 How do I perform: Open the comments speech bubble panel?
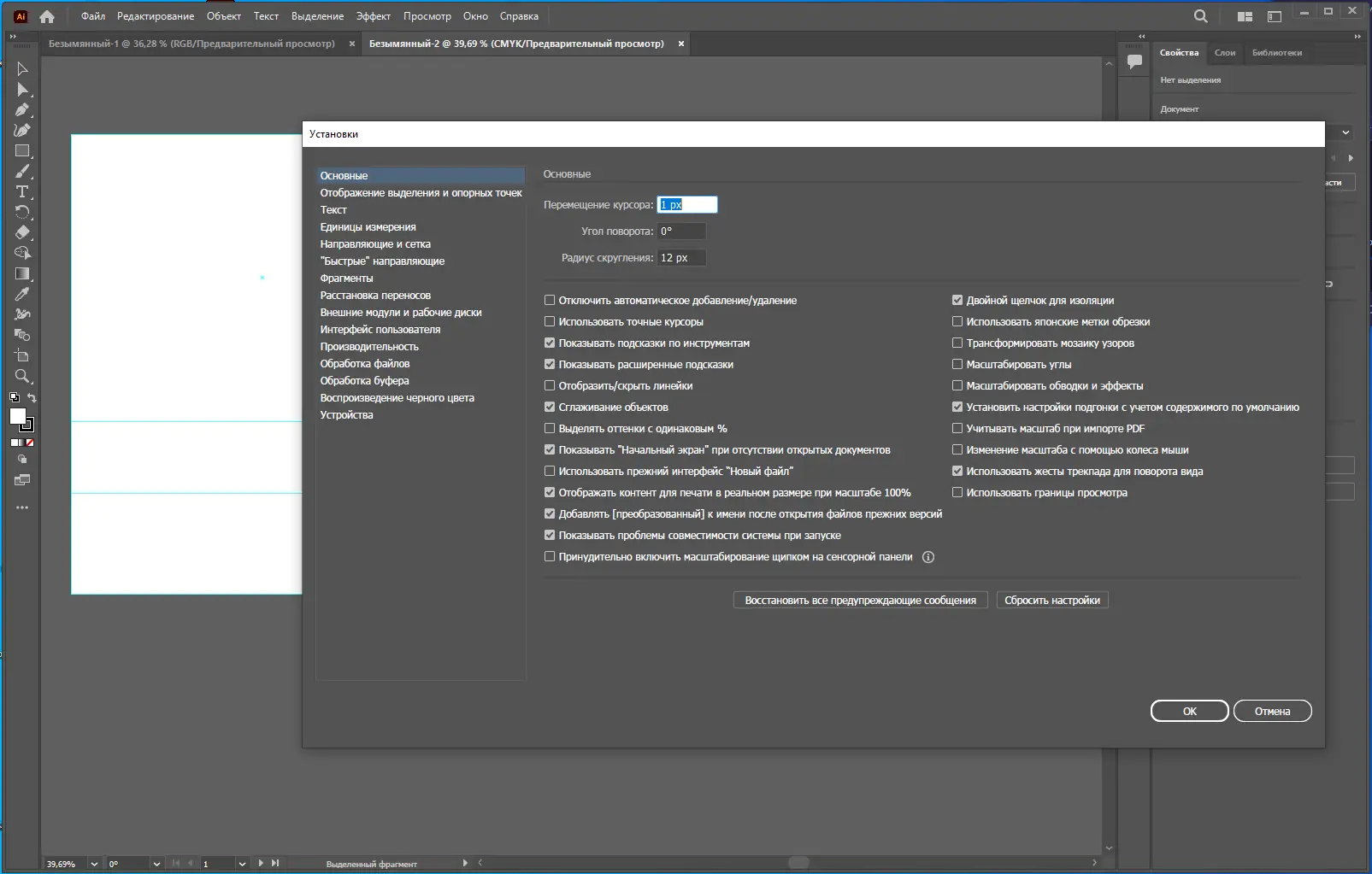pyautogui.click(x=1134, y=62)
